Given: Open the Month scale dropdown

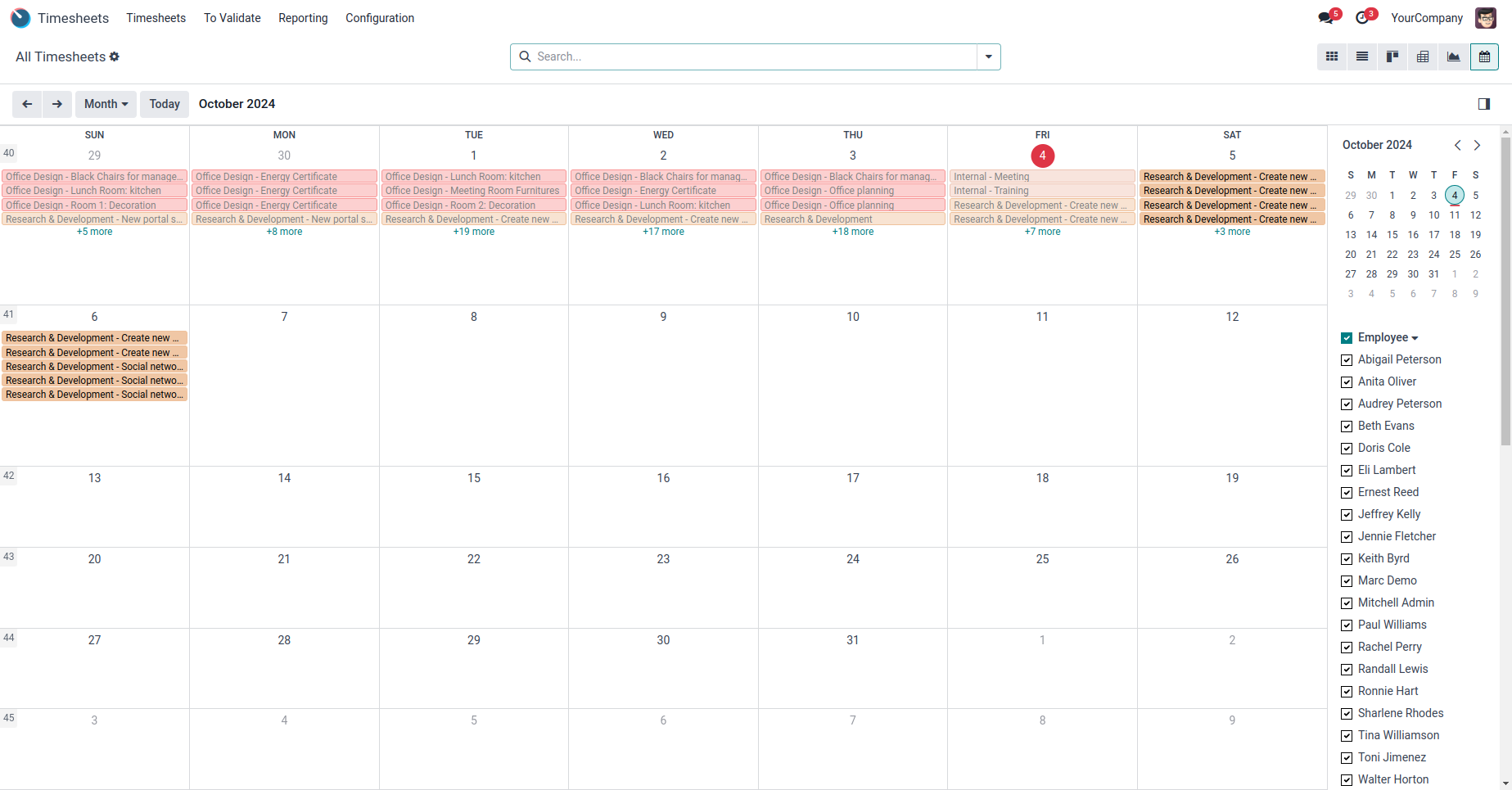Looking at the screenshot, I should point(106,104).
